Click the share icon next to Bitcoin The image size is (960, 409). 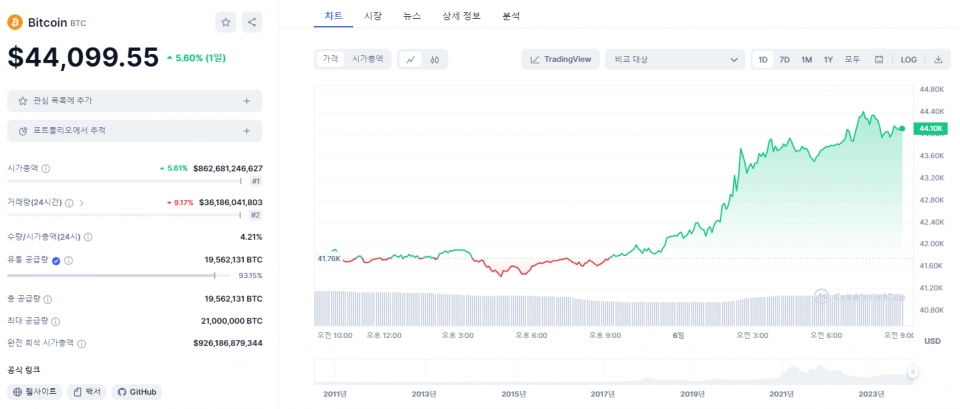252,22
